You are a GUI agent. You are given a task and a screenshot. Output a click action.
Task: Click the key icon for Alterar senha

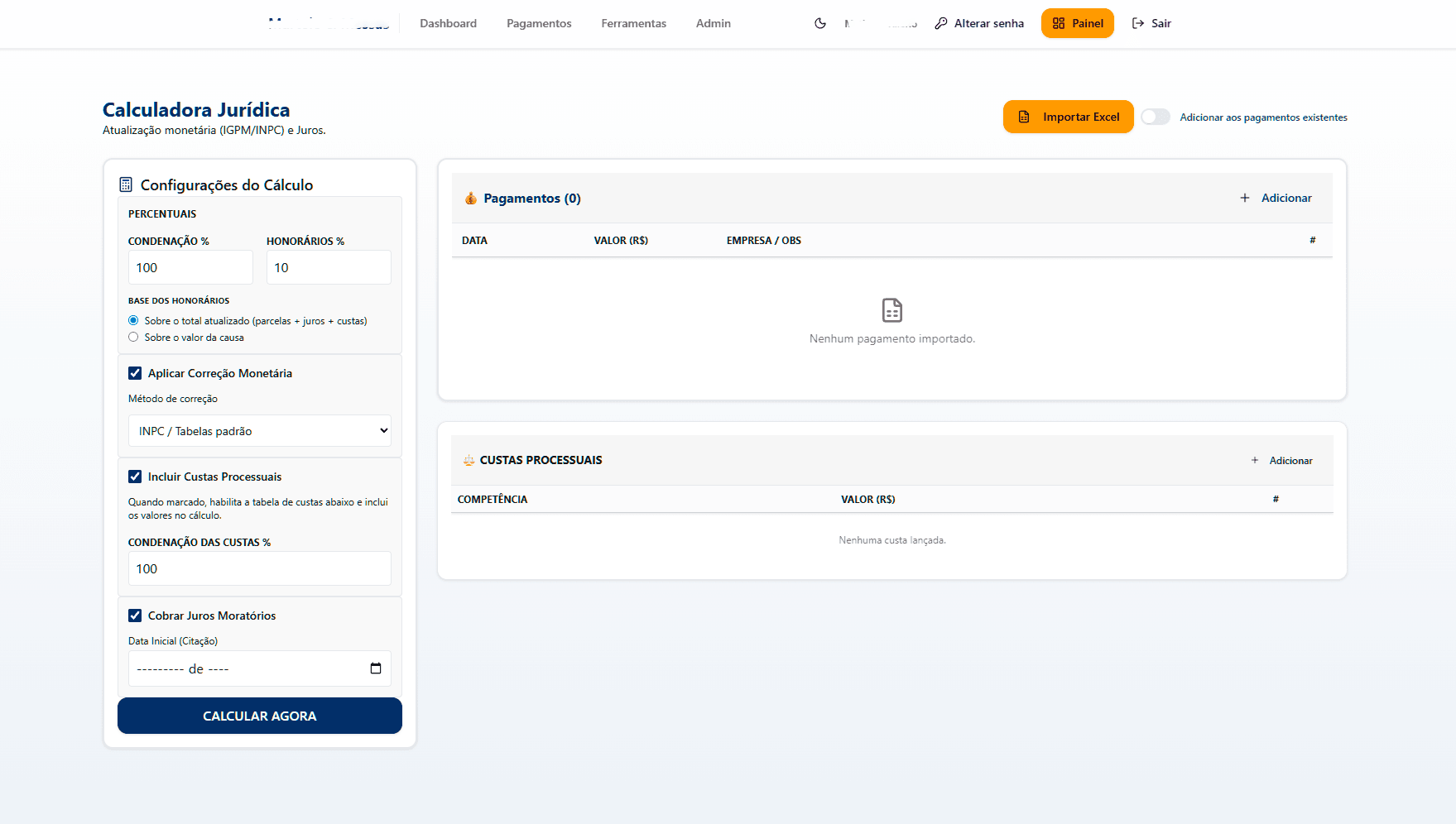coord(940,23)
